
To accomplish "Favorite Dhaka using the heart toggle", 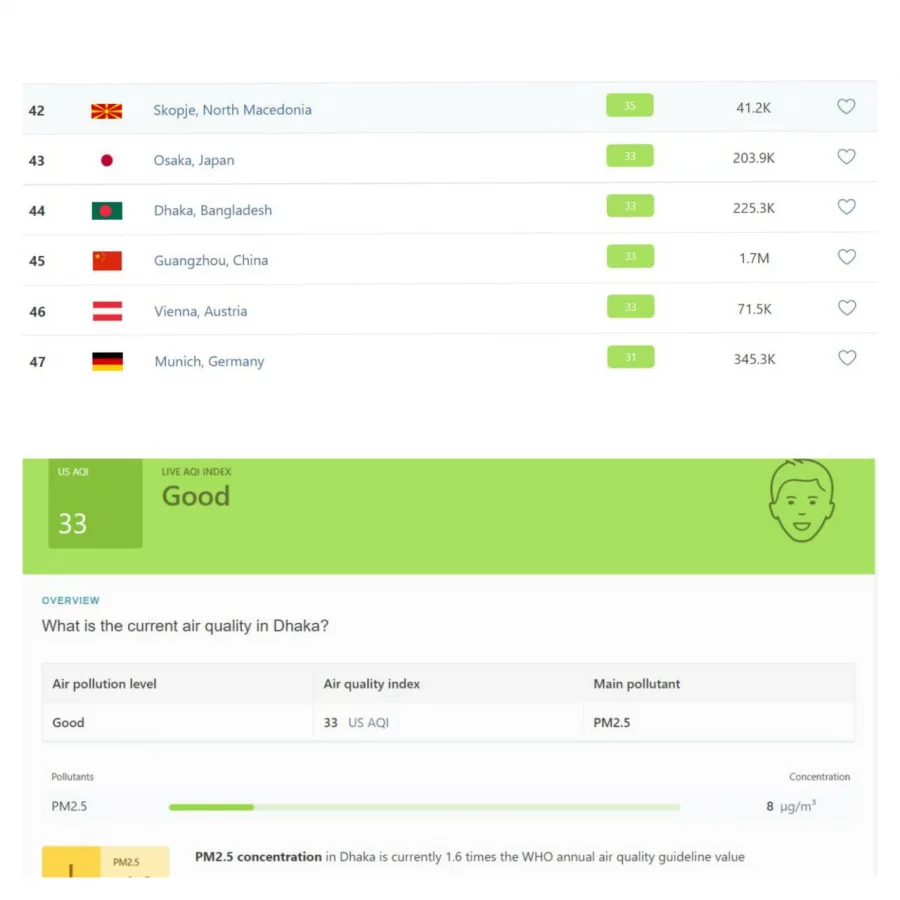I will pyautogui.click(x=846, y=207).
